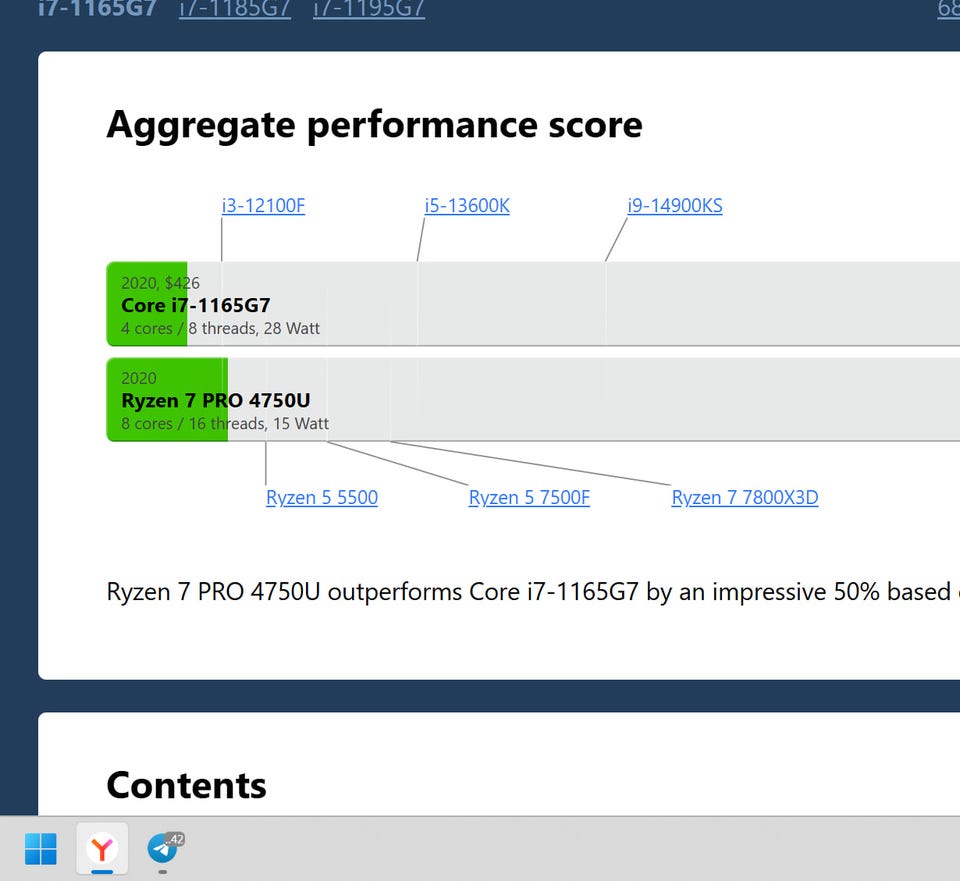The height and width of the screenshot is (881, 960).
Task: Switch to the Yandex Browser taskbar icon
Action: pyautogui.click(x=102, y=849)
